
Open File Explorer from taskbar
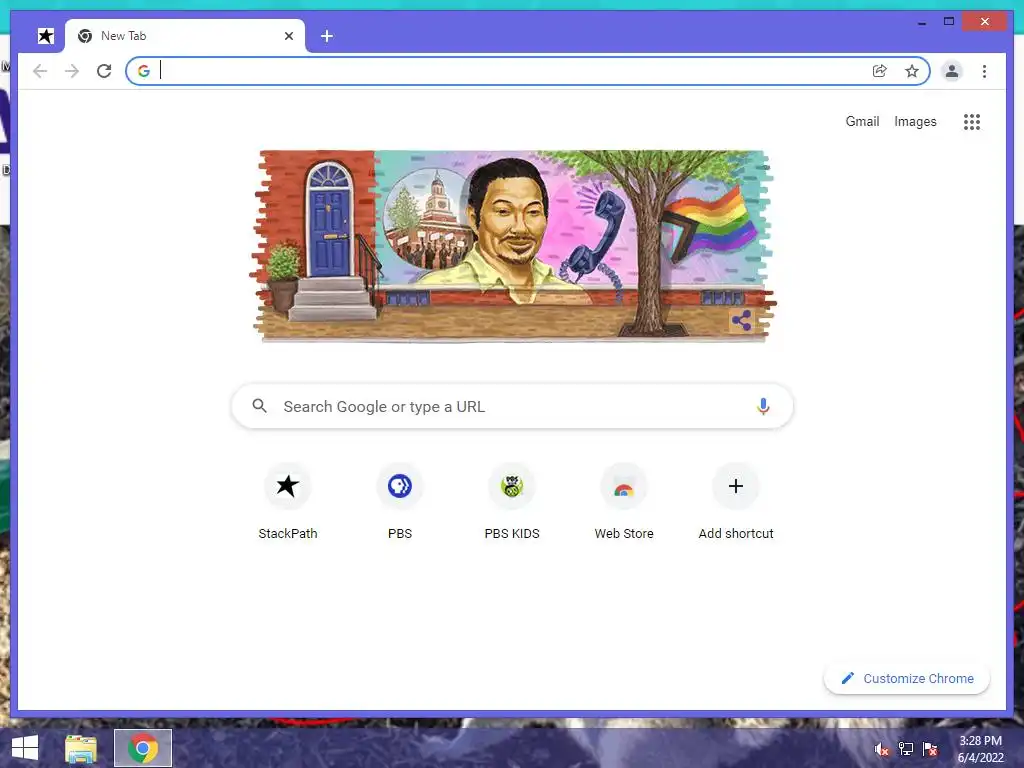click(x=81, y=748)
